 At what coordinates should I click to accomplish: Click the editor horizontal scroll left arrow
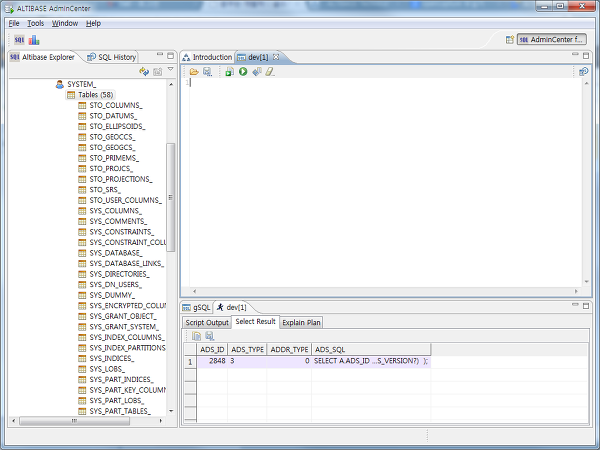pyautogui.click(x=194, y=292)
